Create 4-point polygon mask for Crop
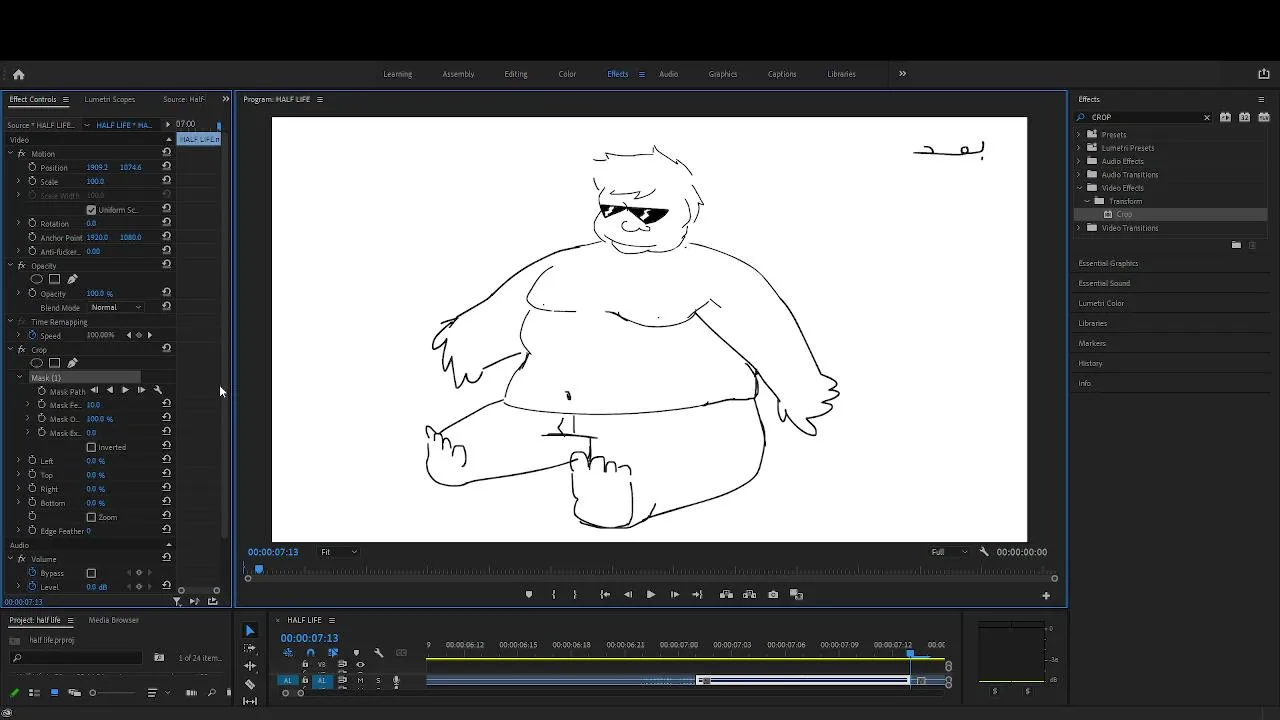This screenshot has height=720, width=1280. point(54,363)
